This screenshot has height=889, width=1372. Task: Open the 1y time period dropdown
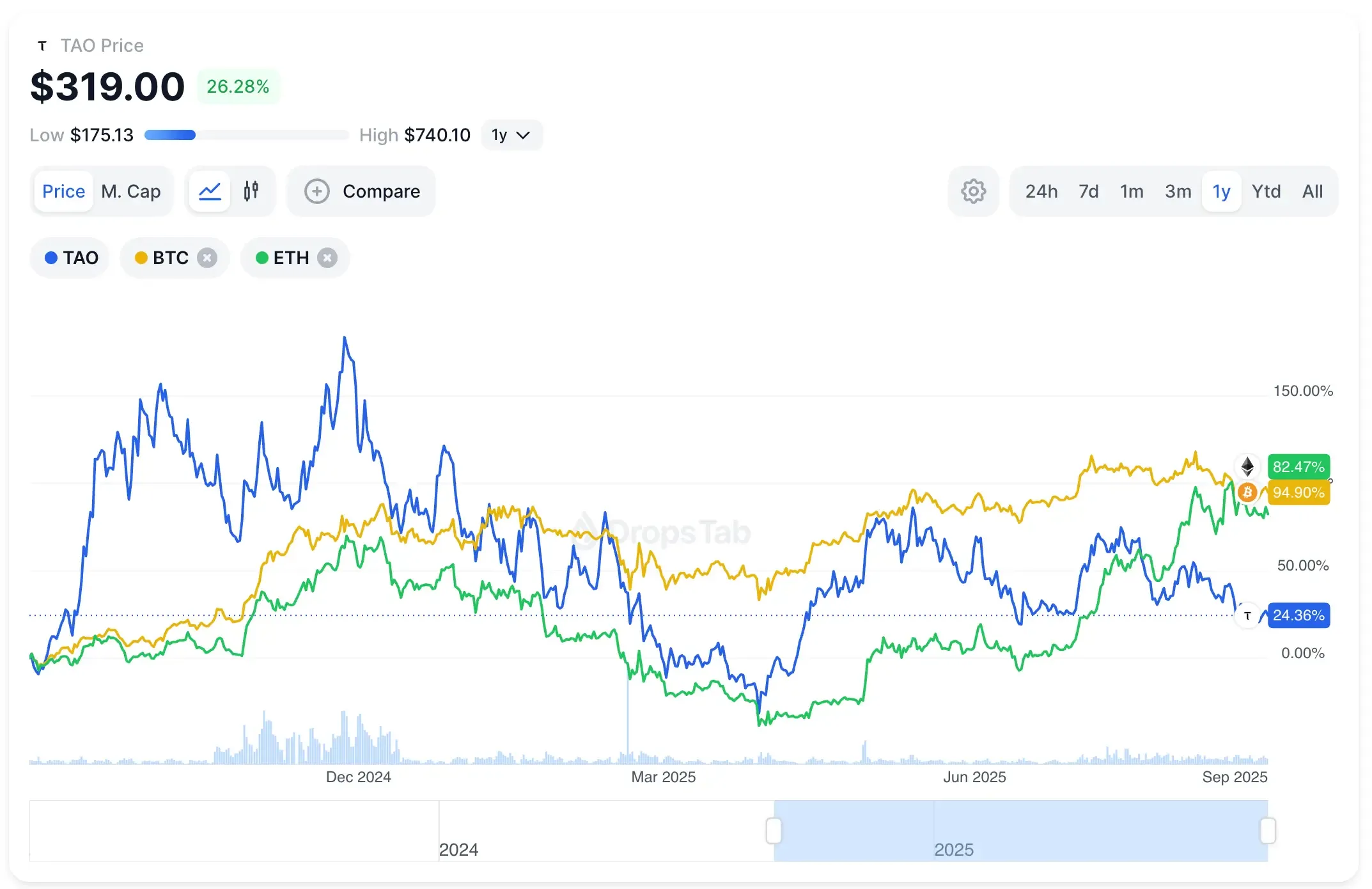click(x=511, y=135)
